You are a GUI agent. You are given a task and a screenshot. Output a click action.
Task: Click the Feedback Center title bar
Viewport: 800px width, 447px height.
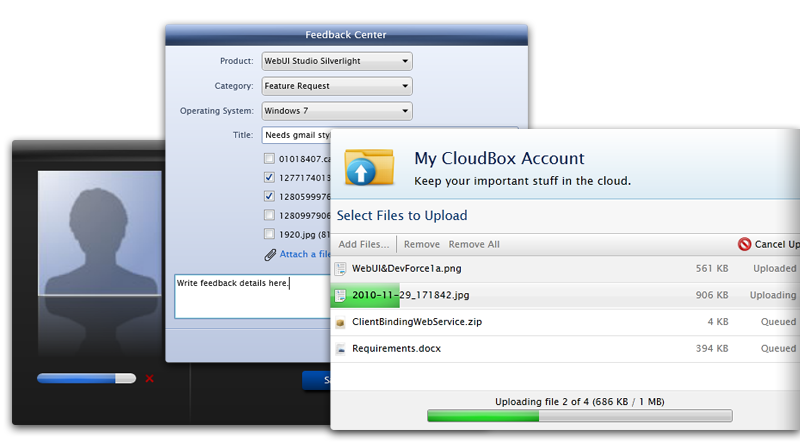coord(346,35)
